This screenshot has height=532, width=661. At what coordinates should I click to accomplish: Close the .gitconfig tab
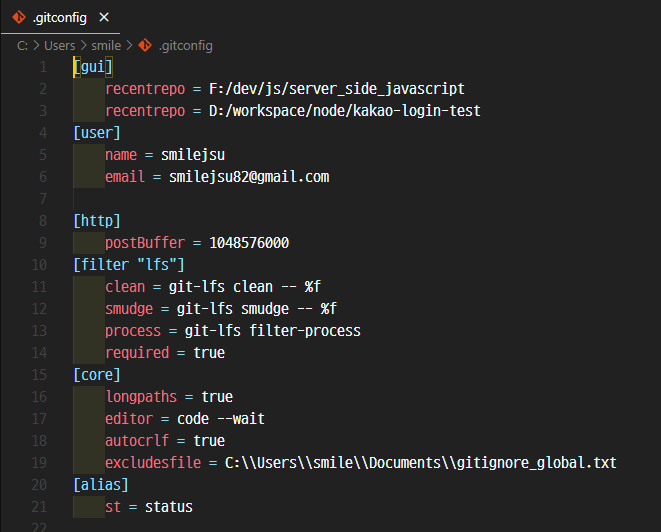(x=104, y=17)
